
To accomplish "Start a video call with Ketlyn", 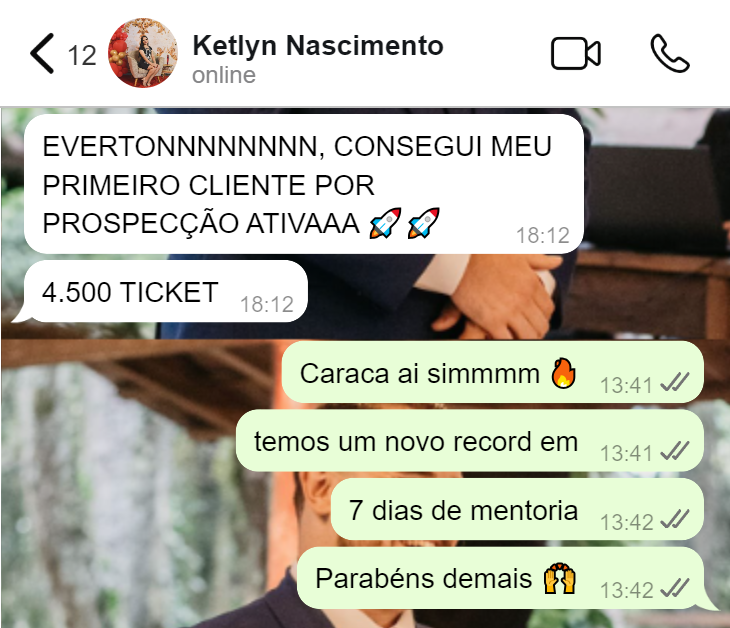I will pyautogui.click(x=575, y=53).
